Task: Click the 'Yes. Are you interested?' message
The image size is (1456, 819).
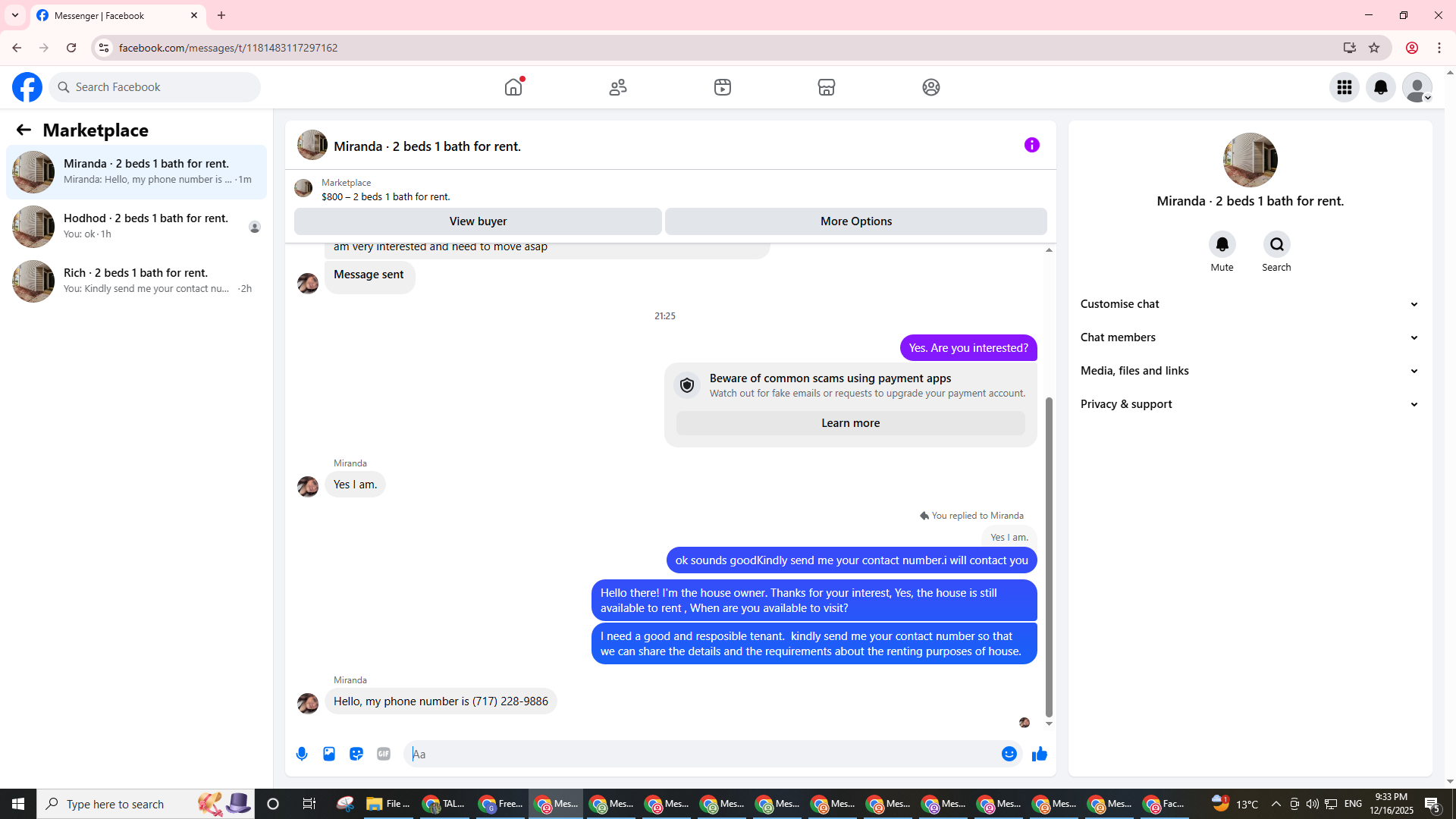Action: tap(968, 348)
